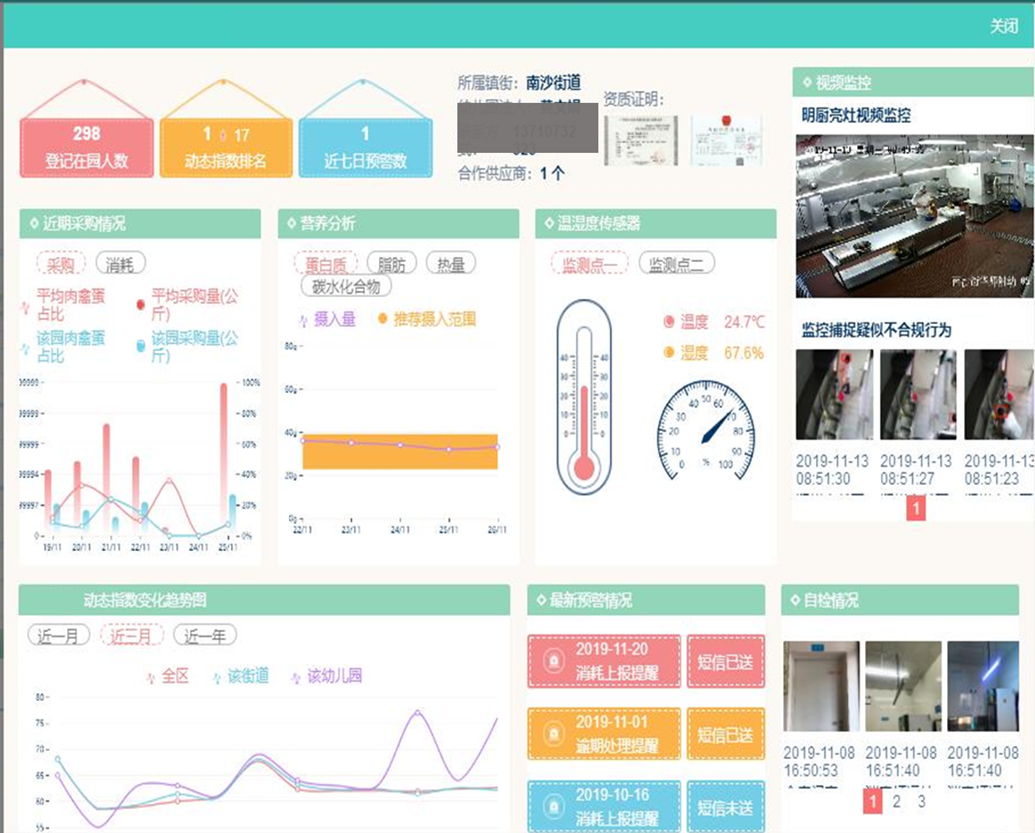Click the orange 湿度 legend dot
Image resolution: width=1035 pixels, height=833 pixels.
point(669,352)
